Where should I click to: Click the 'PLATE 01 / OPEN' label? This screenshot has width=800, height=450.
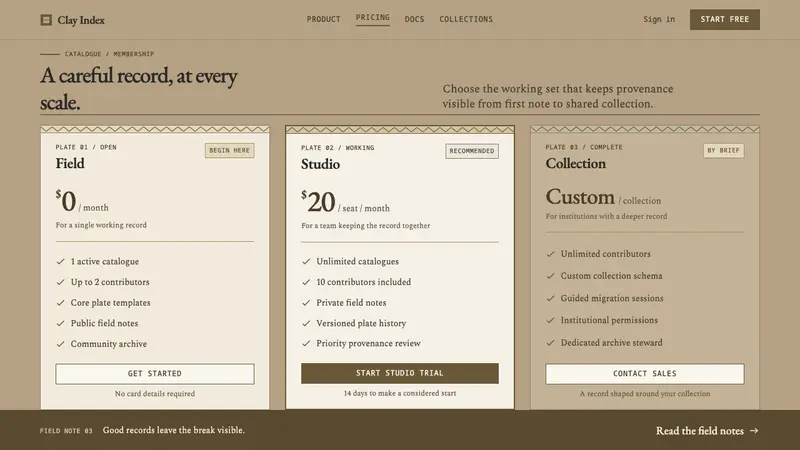pyautogui.click(x=86, y=147)
